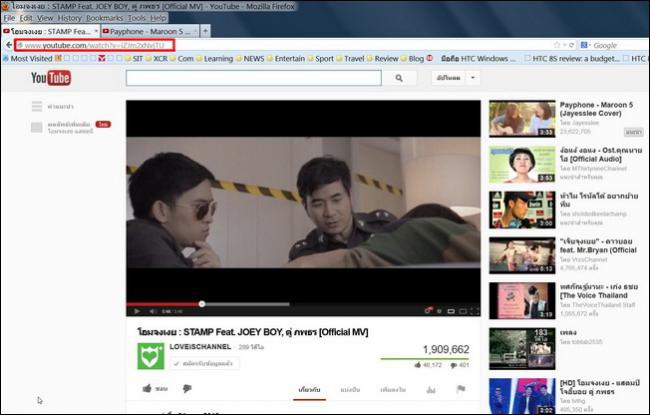Image resolution: width=650 pixels, height=415 pixels.
Task: Open the SIT bookmark folder
Action: [x=134, y=58]
